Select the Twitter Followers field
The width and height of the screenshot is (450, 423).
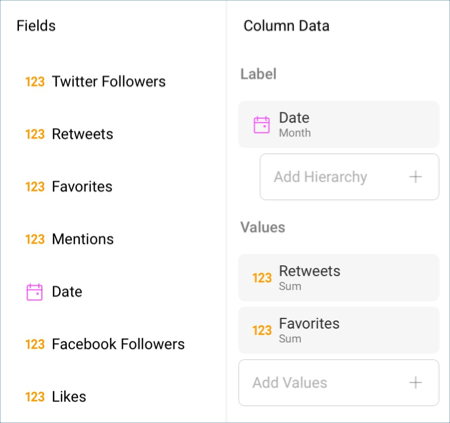[x=96, y=82]
